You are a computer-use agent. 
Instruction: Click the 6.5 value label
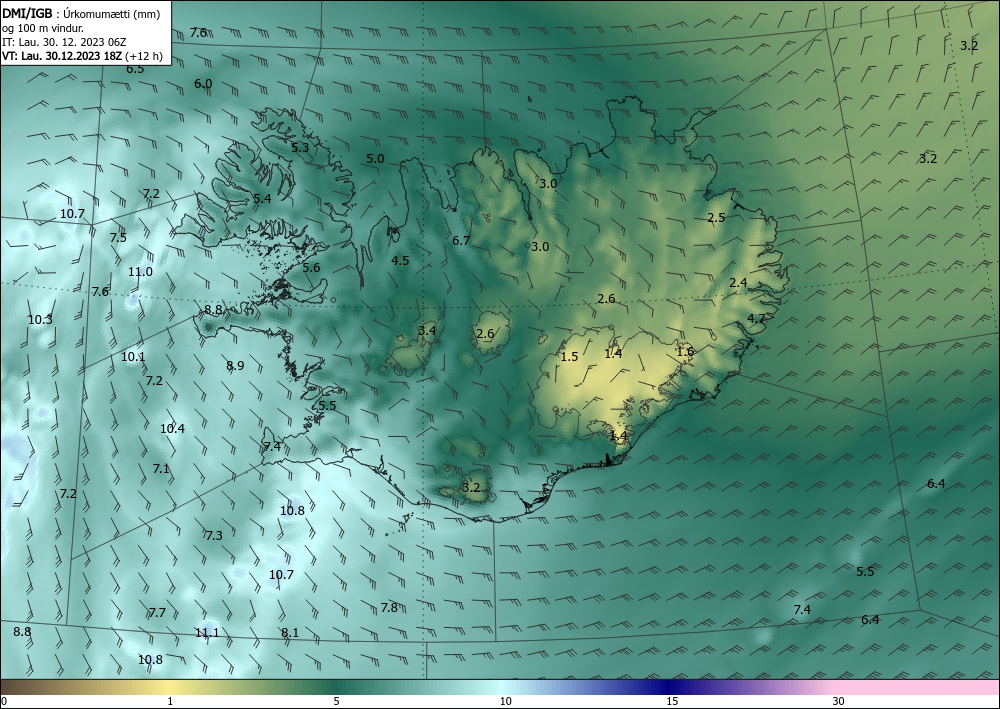(135, 69)
